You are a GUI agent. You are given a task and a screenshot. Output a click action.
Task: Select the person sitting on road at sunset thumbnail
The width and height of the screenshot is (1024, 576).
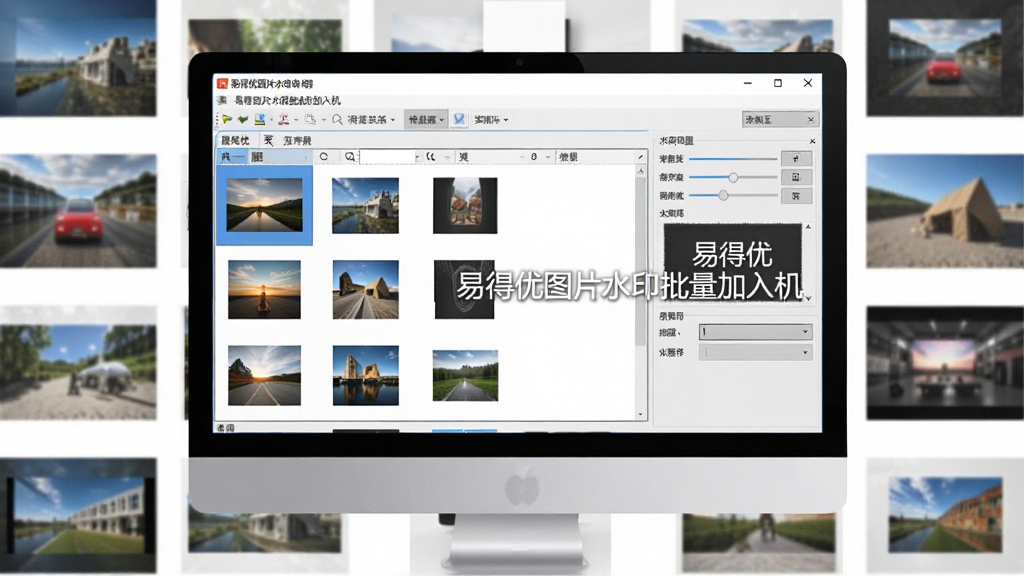264,289
